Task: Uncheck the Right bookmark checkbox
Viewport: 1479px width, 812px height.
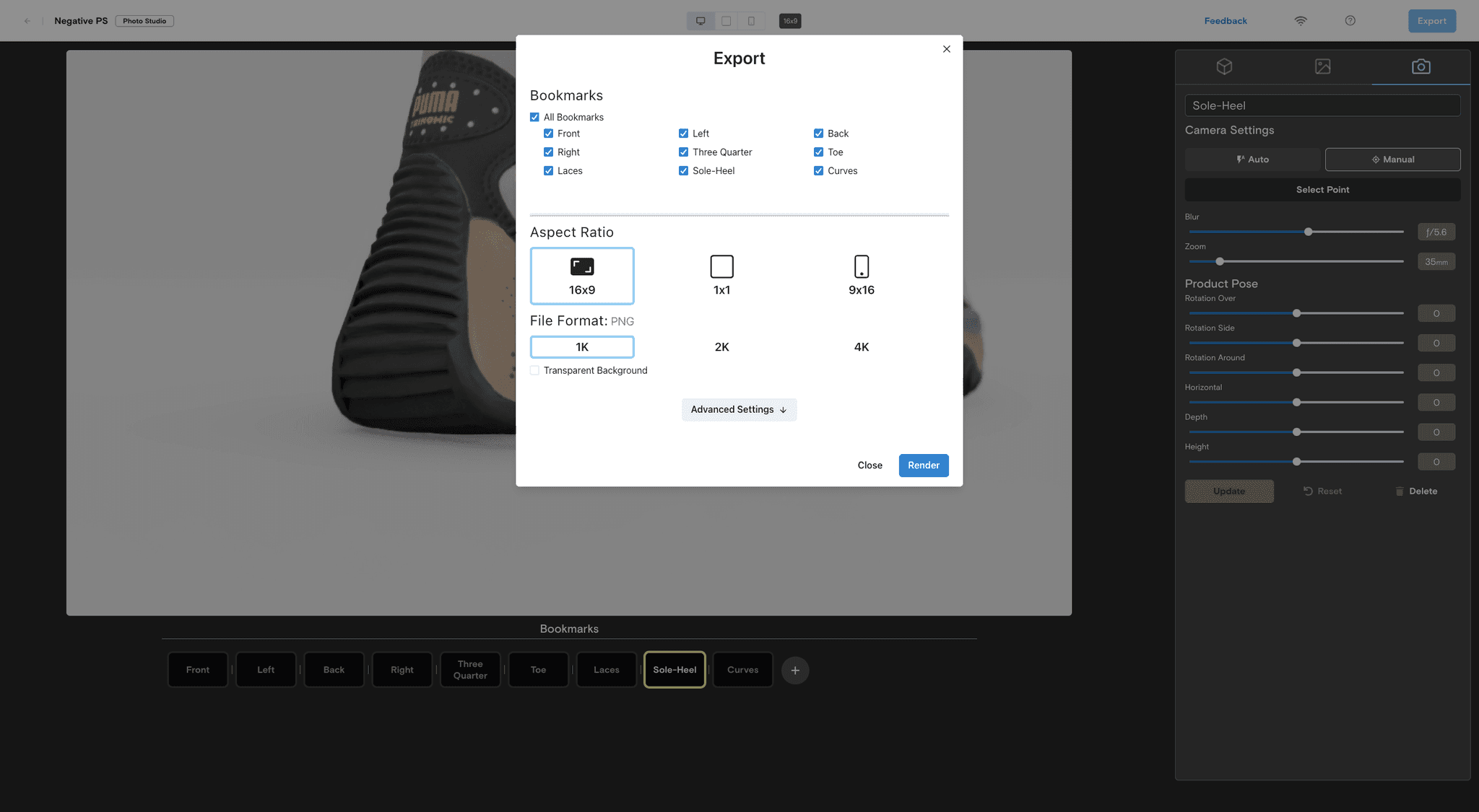Action: coord(548,152)
